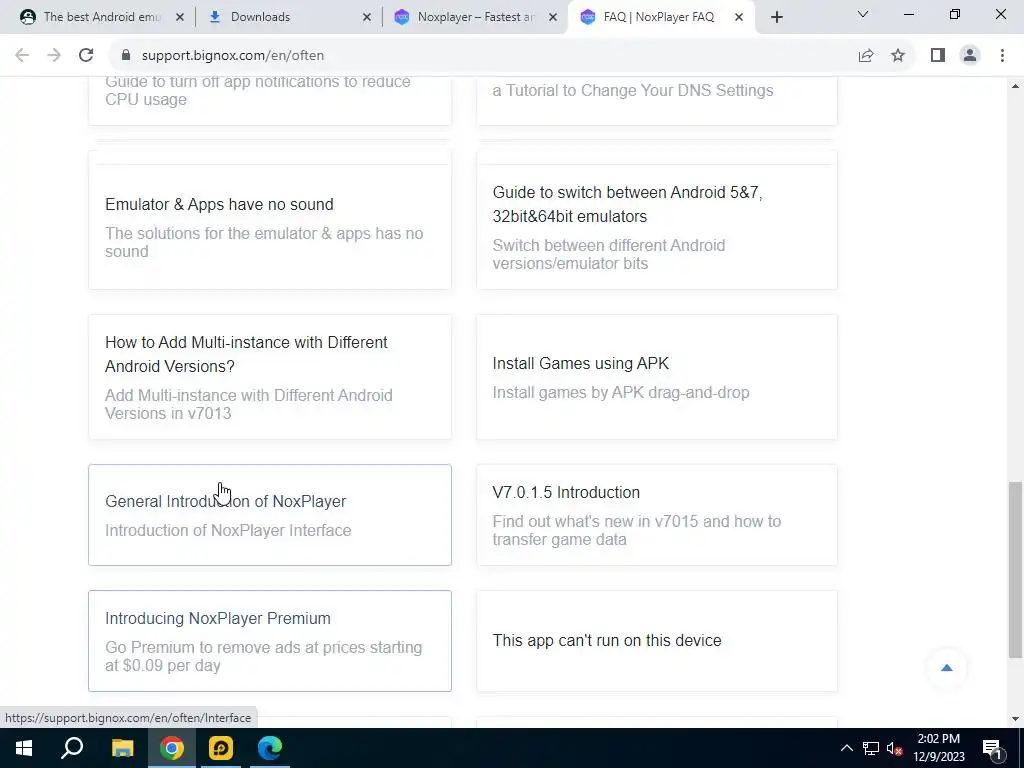Open 'This app can't run on this device'
Image resolution: width=1024 pixels, height=768 pixels.
point(656,641)
